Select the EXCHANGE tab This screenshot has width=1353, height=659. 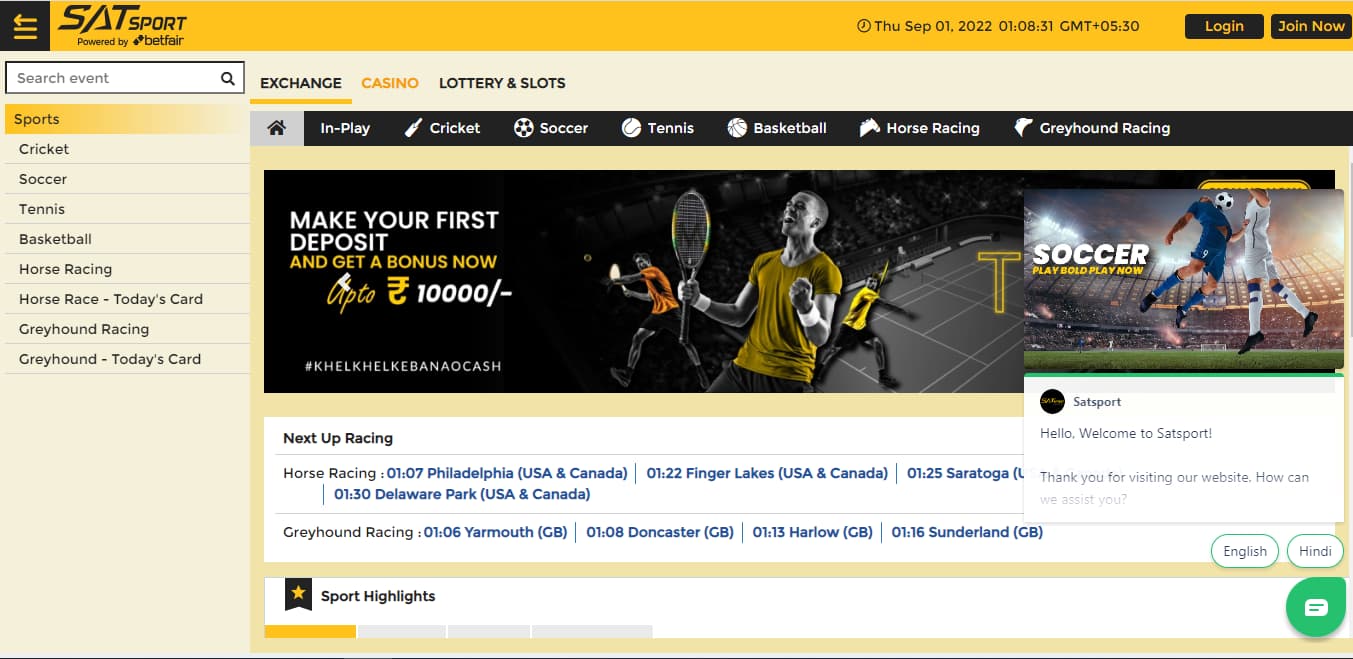tap(301, 83)
